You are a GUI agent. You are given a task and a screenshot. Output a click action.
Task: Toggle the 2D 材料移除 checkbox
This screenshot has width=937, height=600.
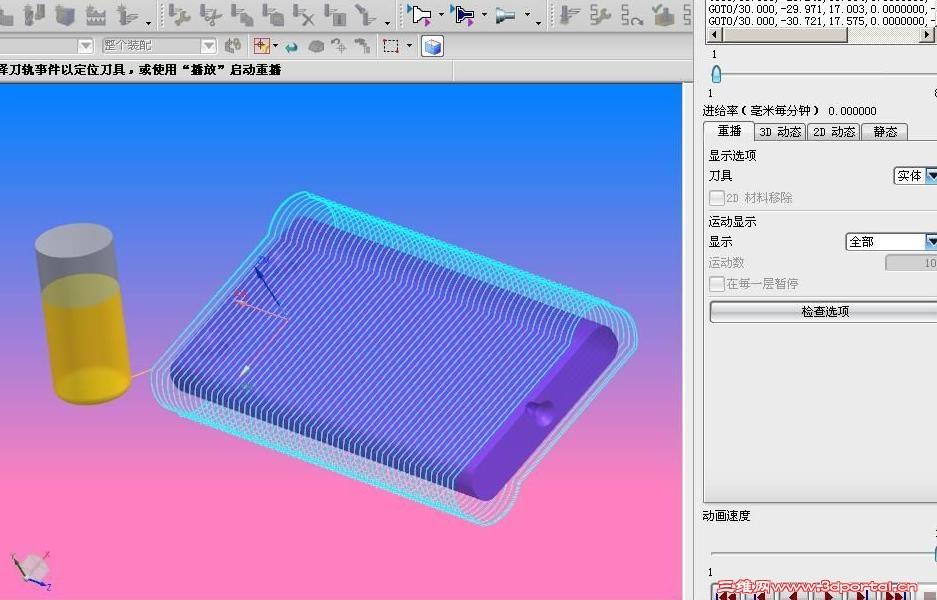tap(716, 198)
